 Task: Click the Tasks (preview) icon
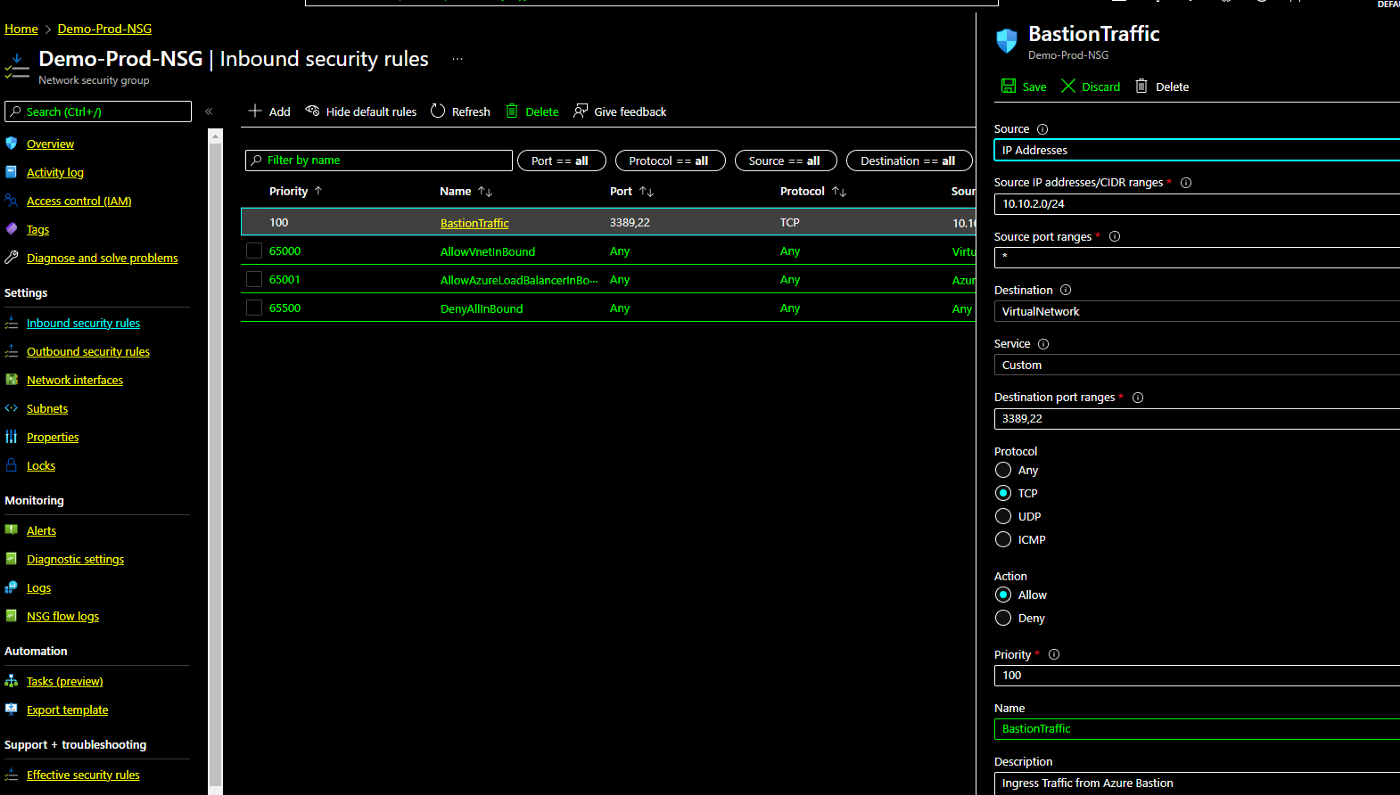[12, 681]
